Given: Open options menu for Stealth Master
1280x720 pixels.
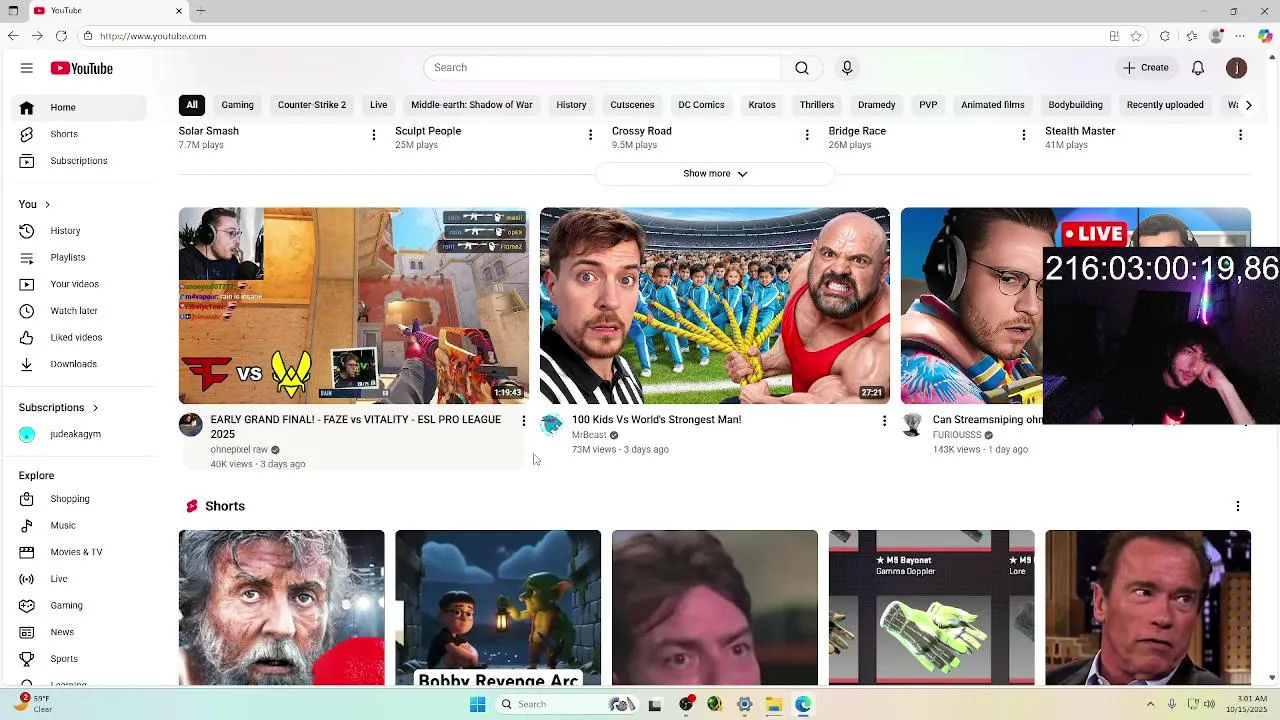Looking at the screenshot, I should (x=1240, y=135).
